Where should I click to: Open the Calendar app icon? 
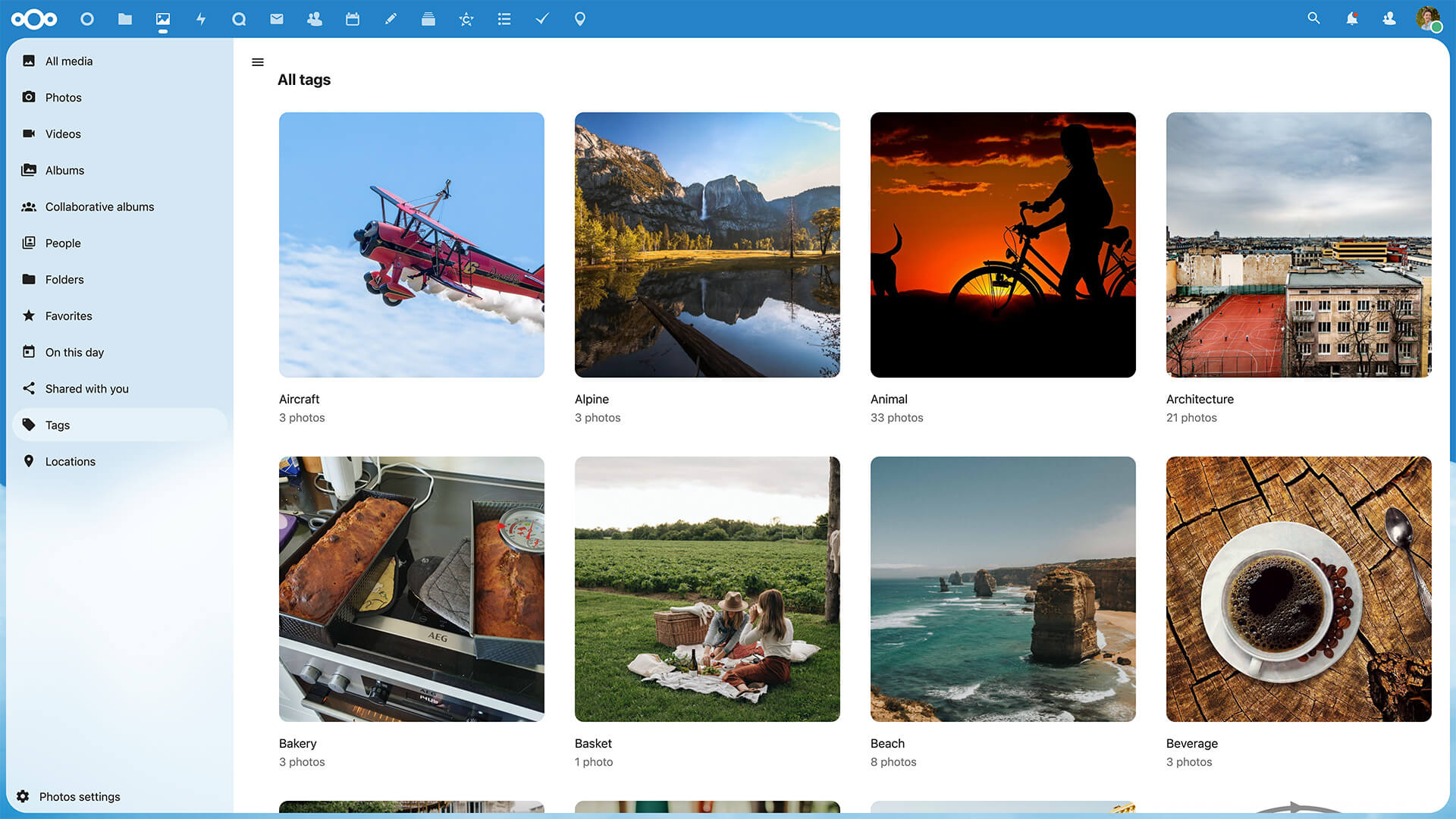(353, 19)
